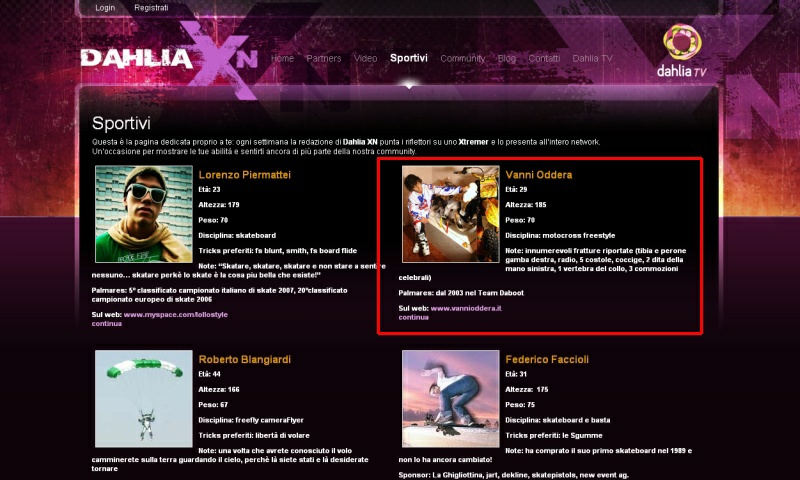Click the Dahlia XN site logo
Screen dimensions: 800x480
pyautogui.click(x=169, y=58)
